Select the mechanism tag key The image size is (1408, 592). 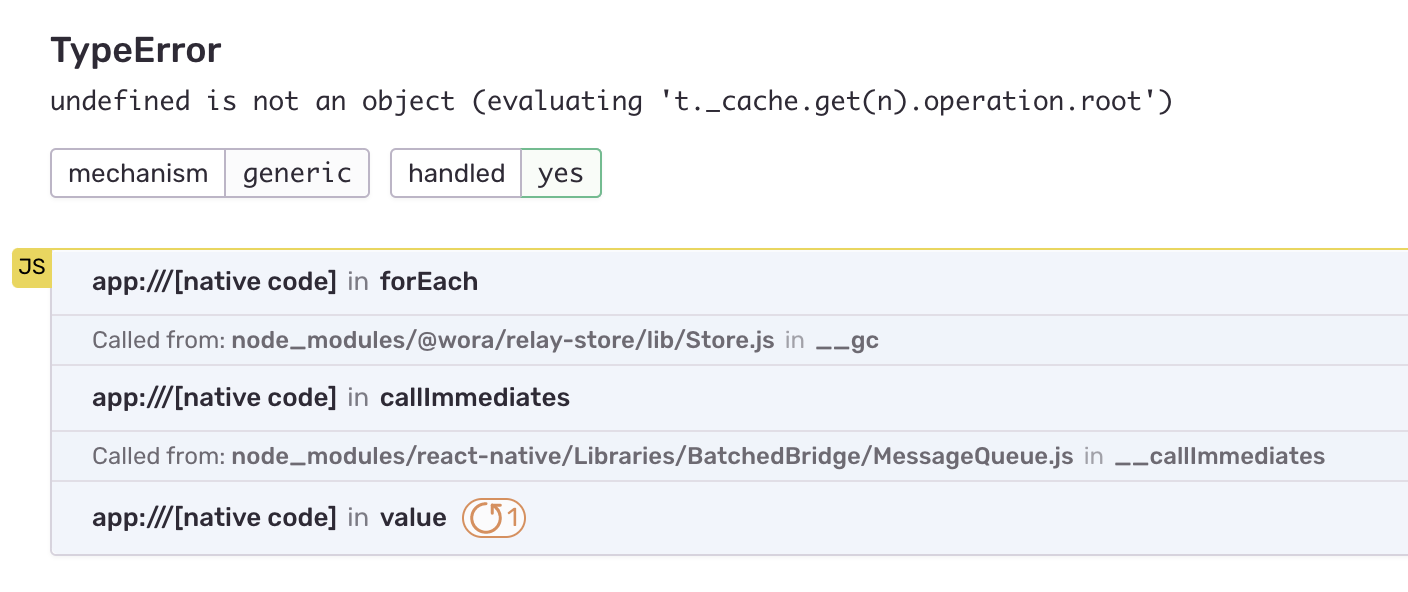click(138, 173)
